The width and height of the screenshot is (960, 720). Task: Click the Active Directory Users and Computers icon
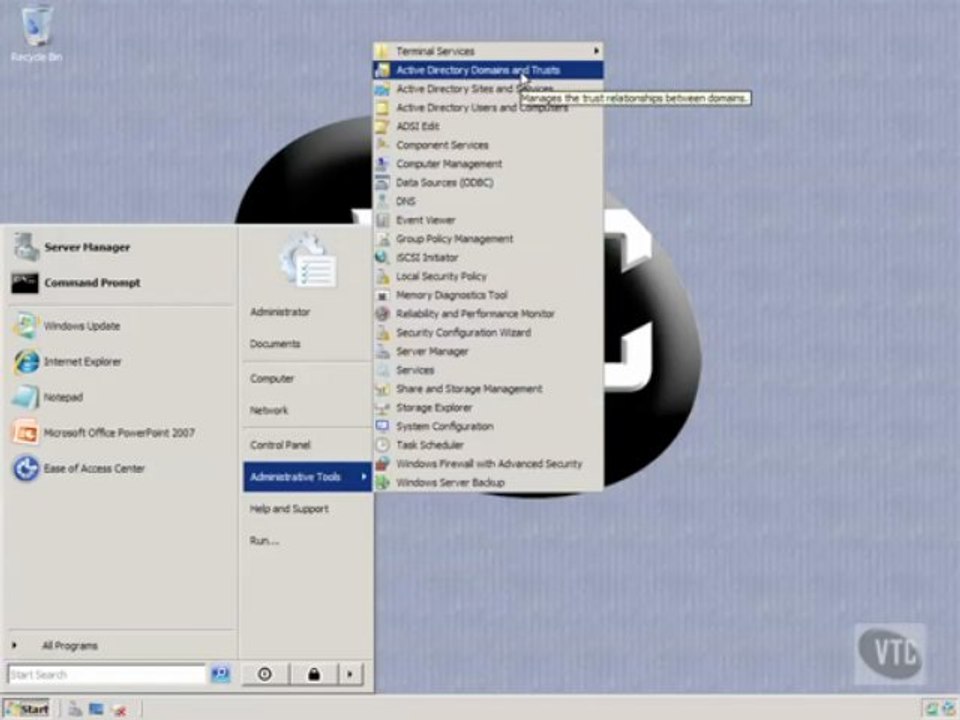click(x=383, y=108)
